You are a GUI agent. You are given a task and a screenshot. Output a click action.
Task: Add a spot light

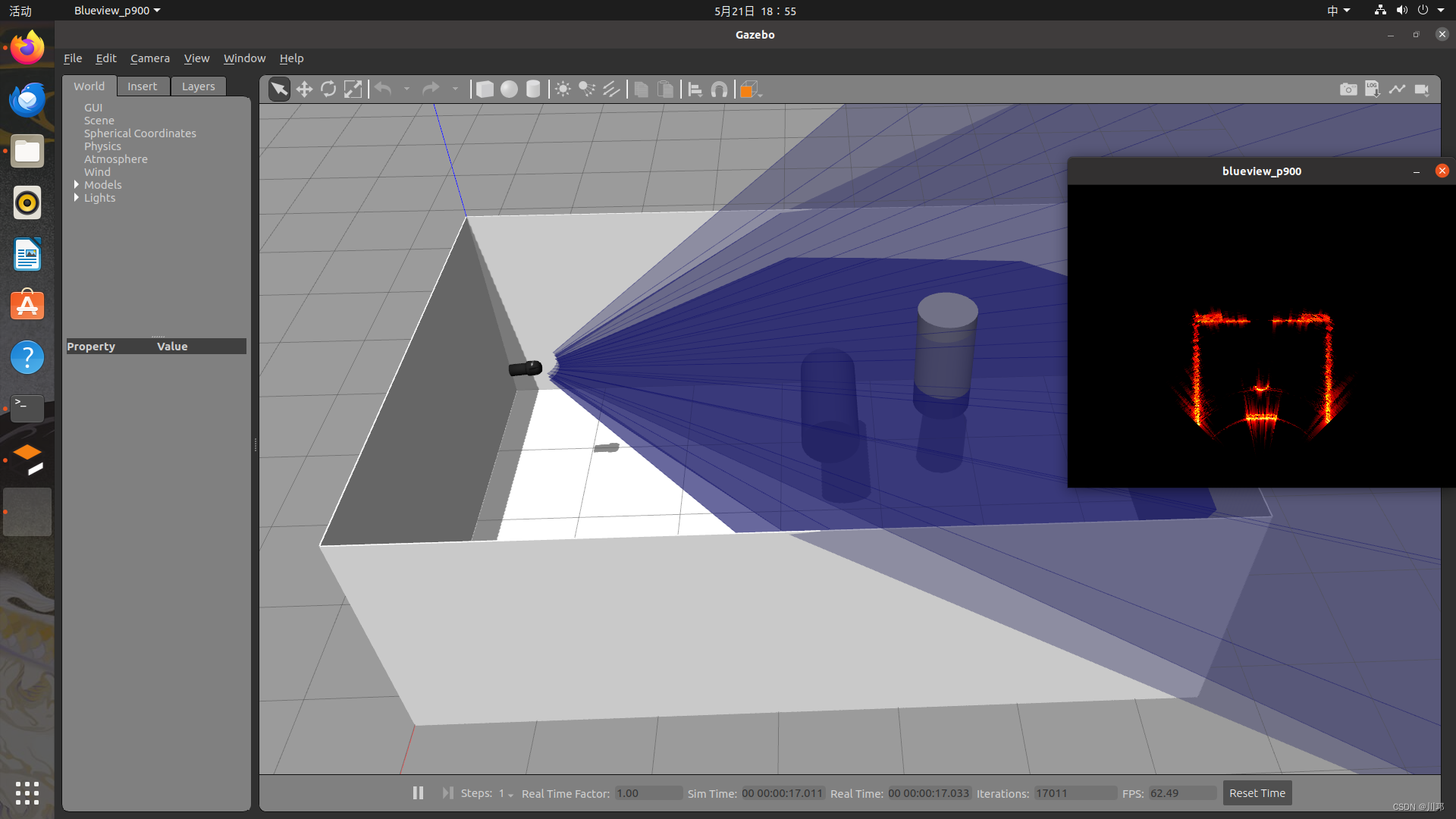pyautogui.click(x=587, y=89)
